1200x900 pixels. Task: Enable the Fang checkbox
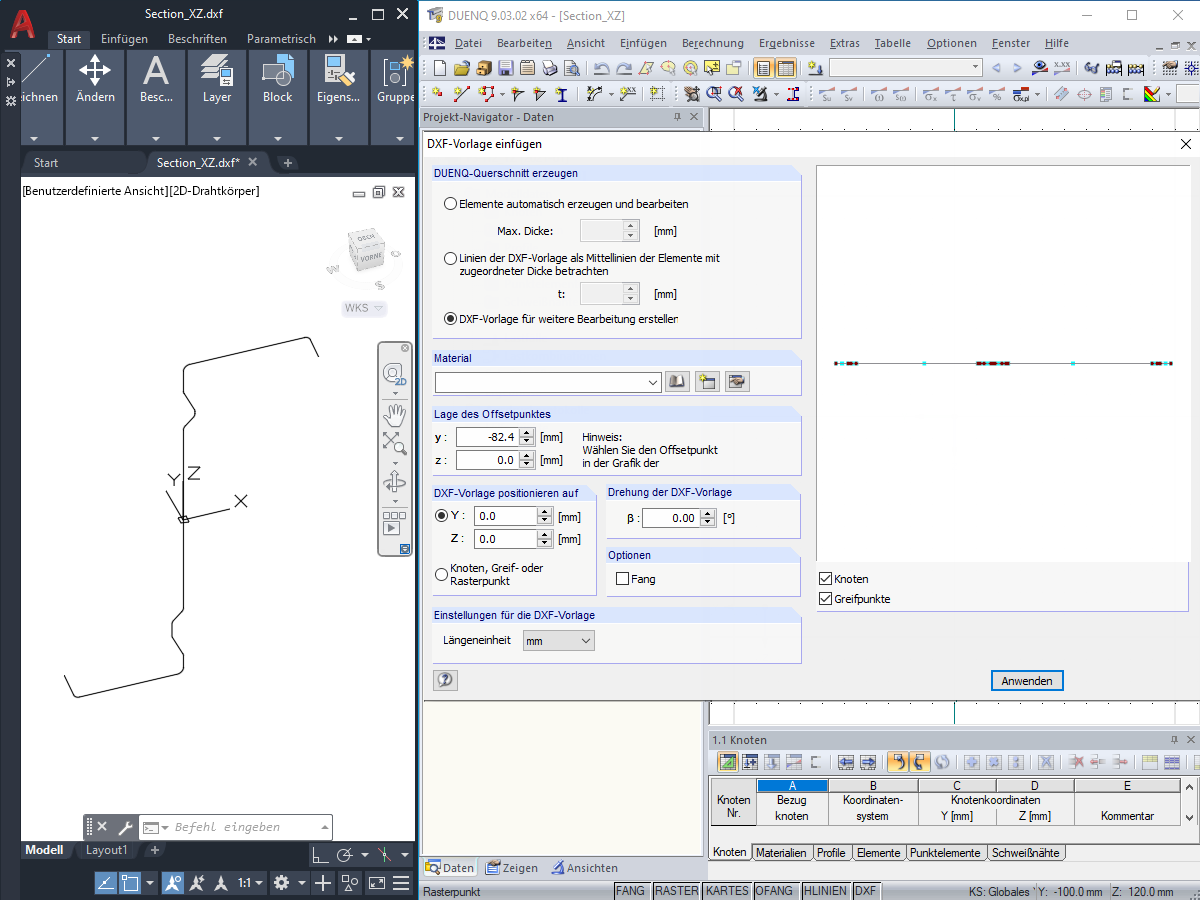622,579
